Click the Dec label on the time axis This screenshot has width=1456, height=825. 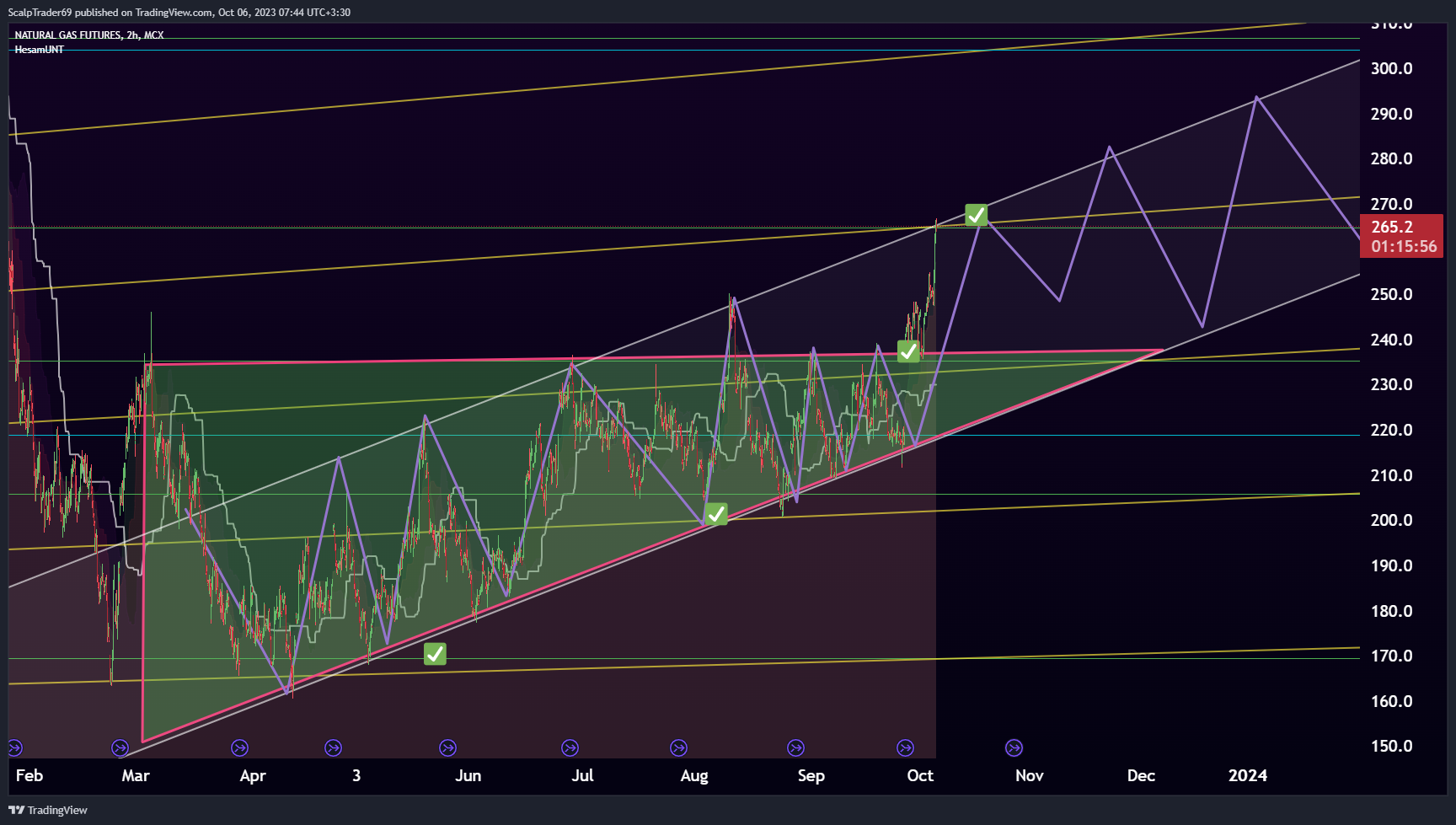click(1142, 775)
